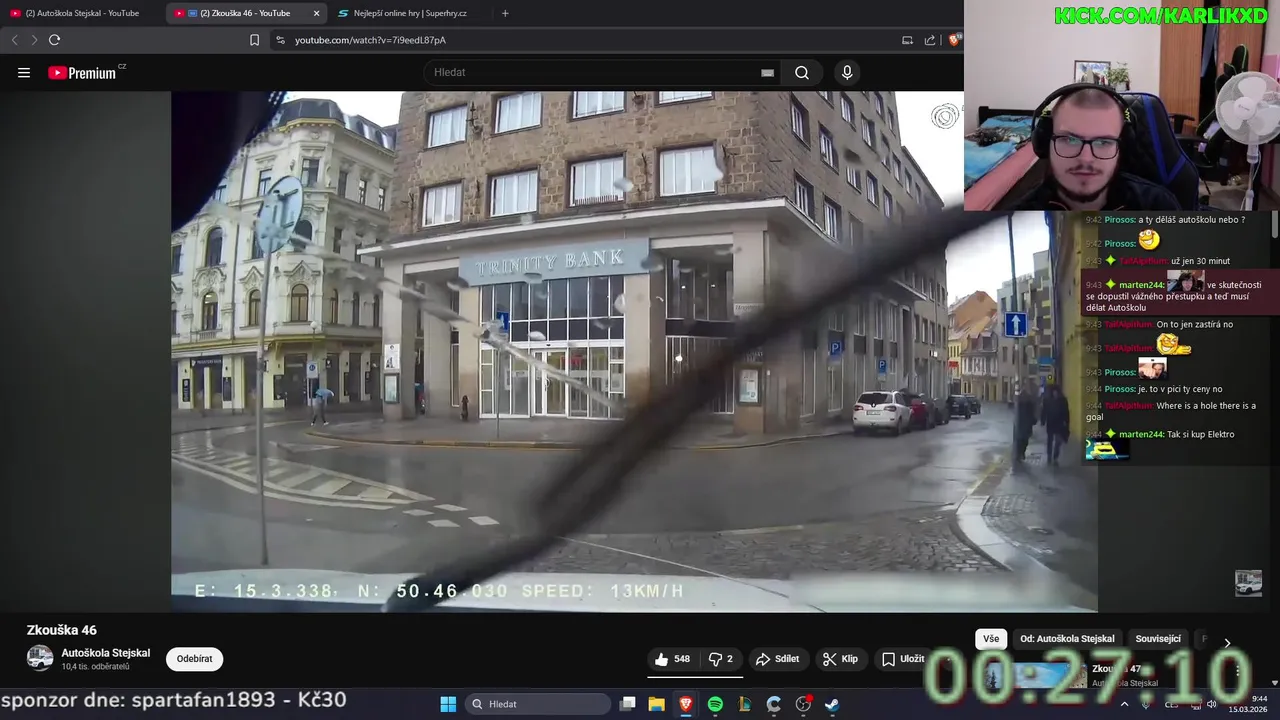Open the taskbar app with red notification dot
1280x720 pixels.
coord(803,704)
